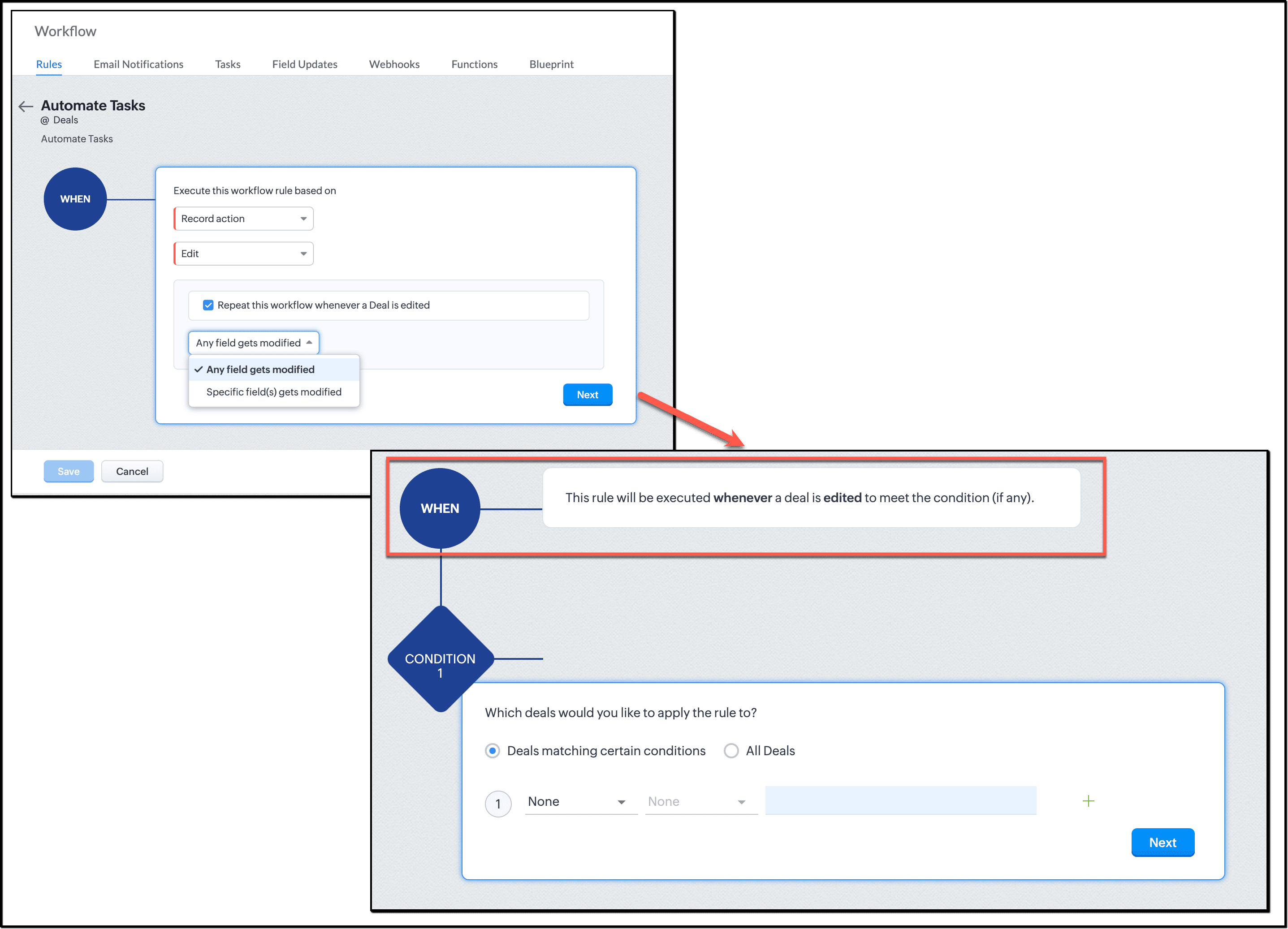Click the condition value input field
This screenshot has width=1288, height=929.
tap(900, 801)
